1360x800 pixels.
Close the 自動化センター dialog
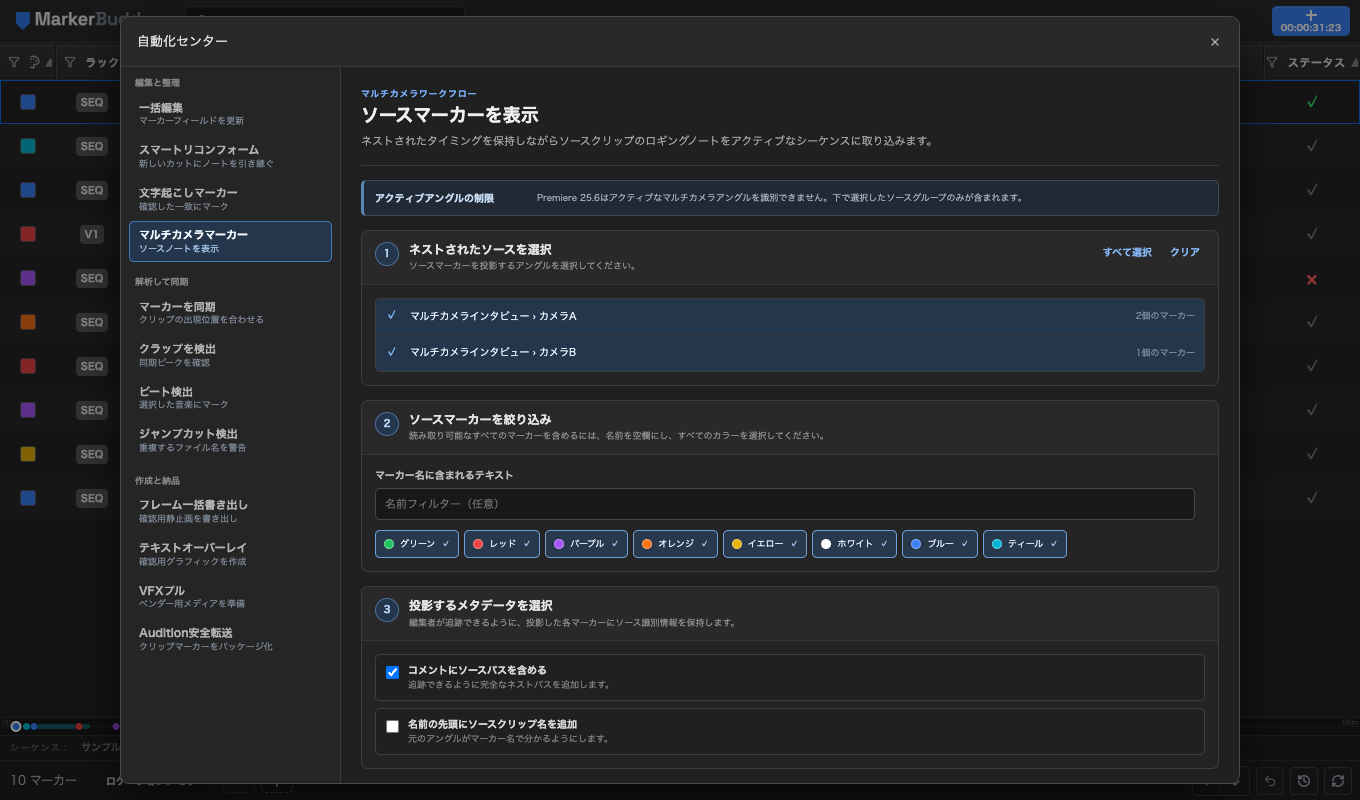1215,42
